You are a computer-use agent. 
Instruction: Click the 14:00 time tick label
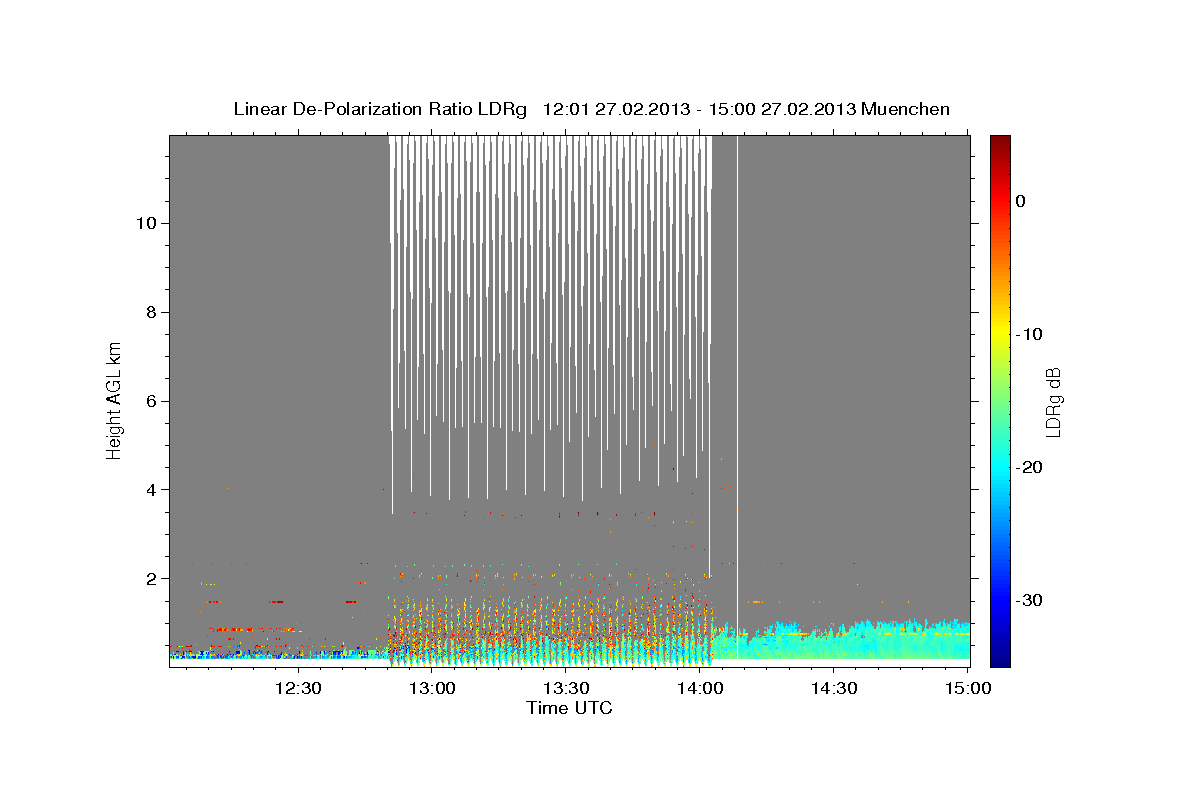(700, 688)
